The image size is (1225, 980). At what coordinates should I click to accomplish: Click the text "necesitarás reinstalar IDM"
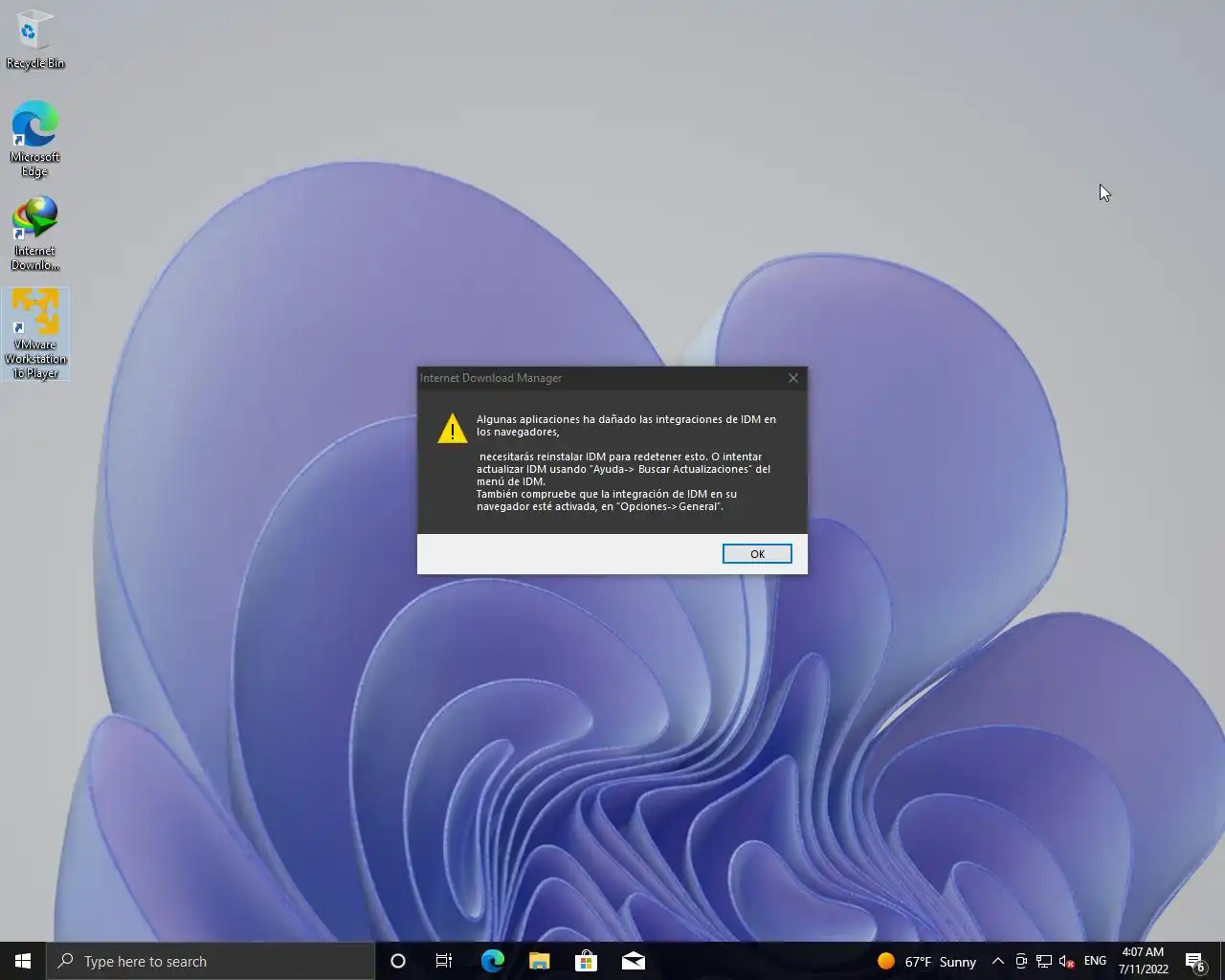point(543,457)
